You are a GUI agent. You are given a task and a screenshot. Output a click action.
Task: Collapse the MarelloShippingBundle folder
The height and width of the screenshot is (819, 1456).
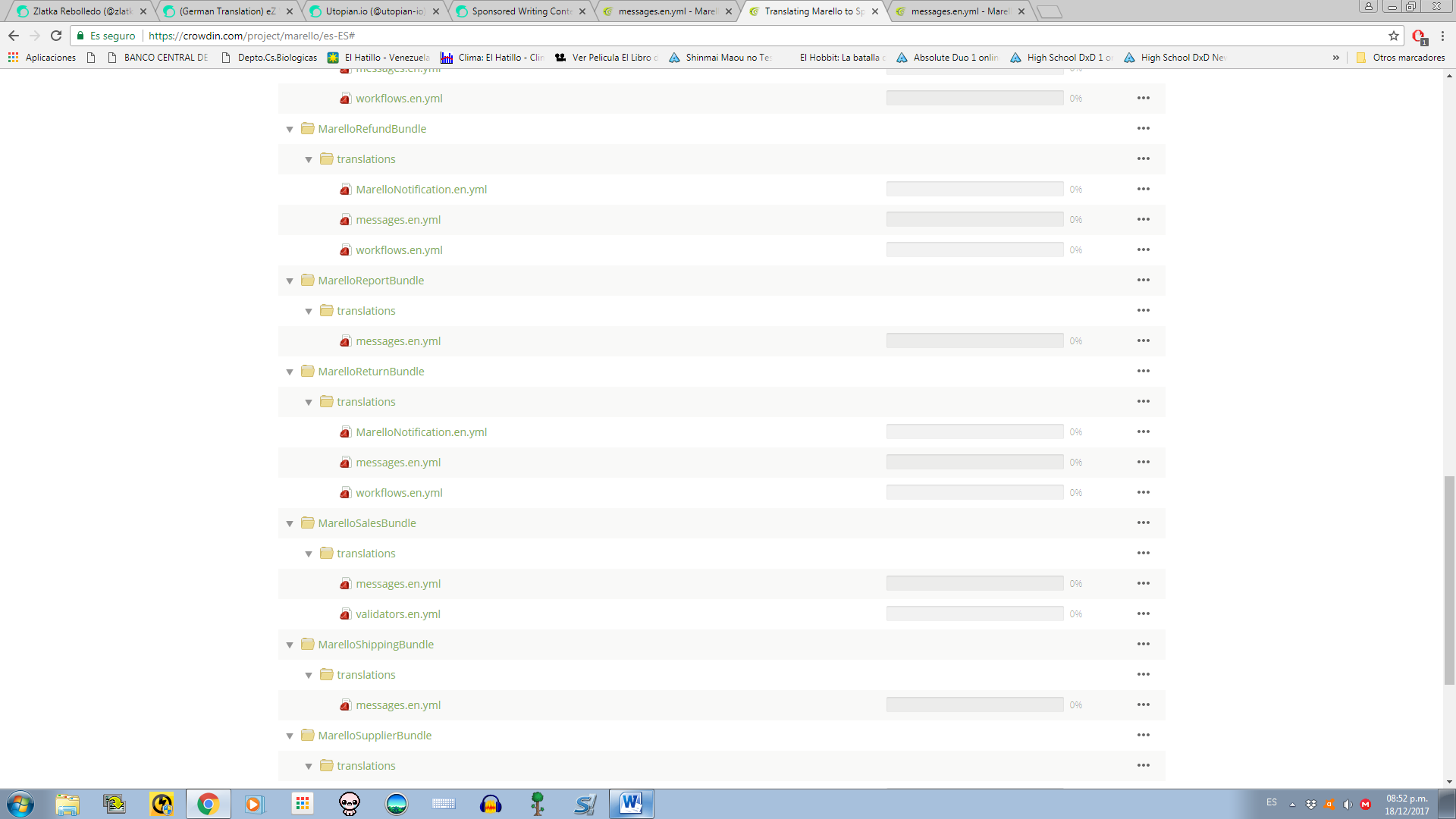tap(290, 645)
